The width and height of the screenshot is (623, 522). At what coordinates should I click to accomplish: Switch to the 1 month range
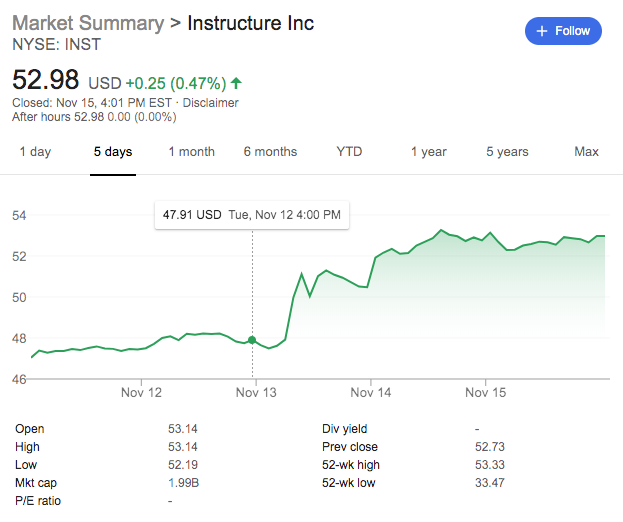(192, 152)
